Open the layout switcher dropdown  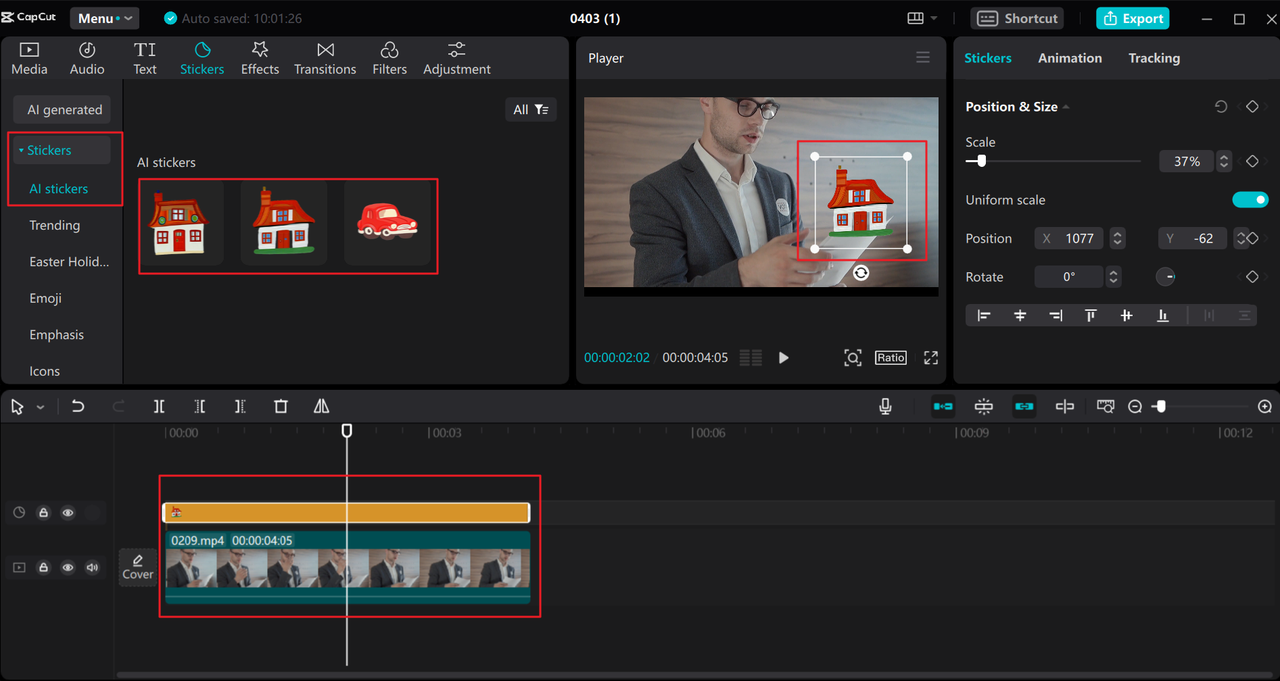tap(922, 18)
